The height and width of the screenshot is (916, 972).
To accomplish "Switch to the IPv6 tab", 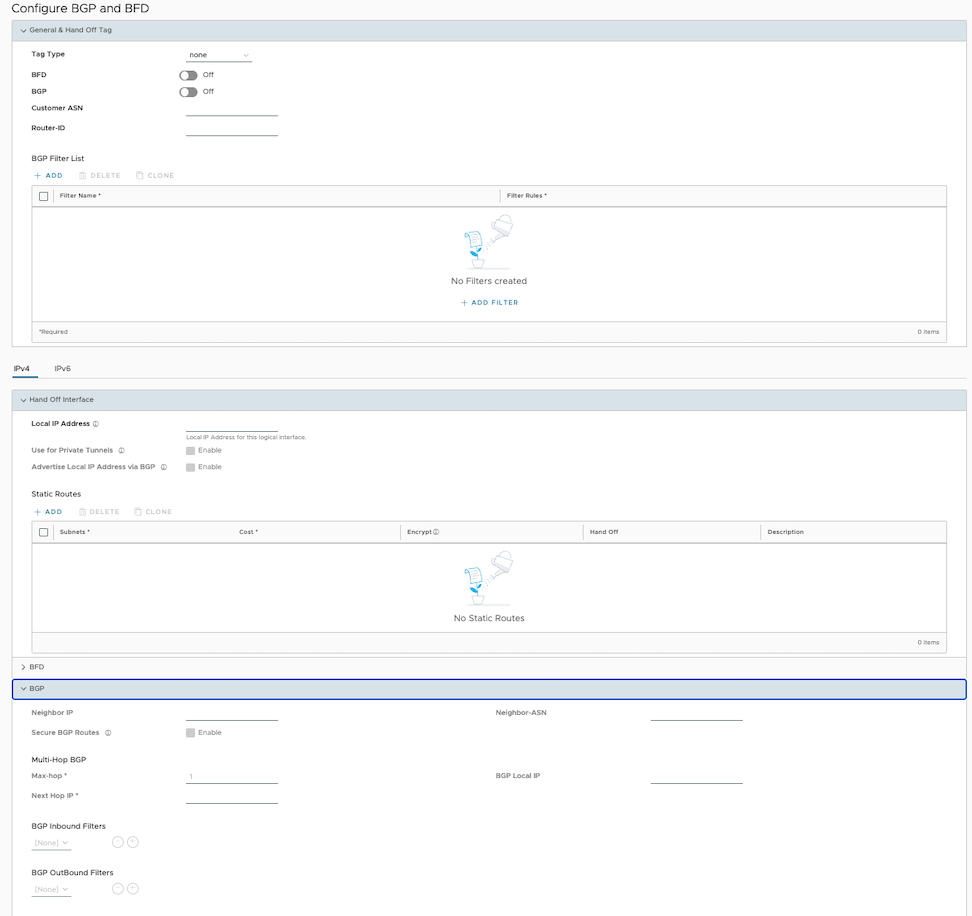I will point(62,369).
